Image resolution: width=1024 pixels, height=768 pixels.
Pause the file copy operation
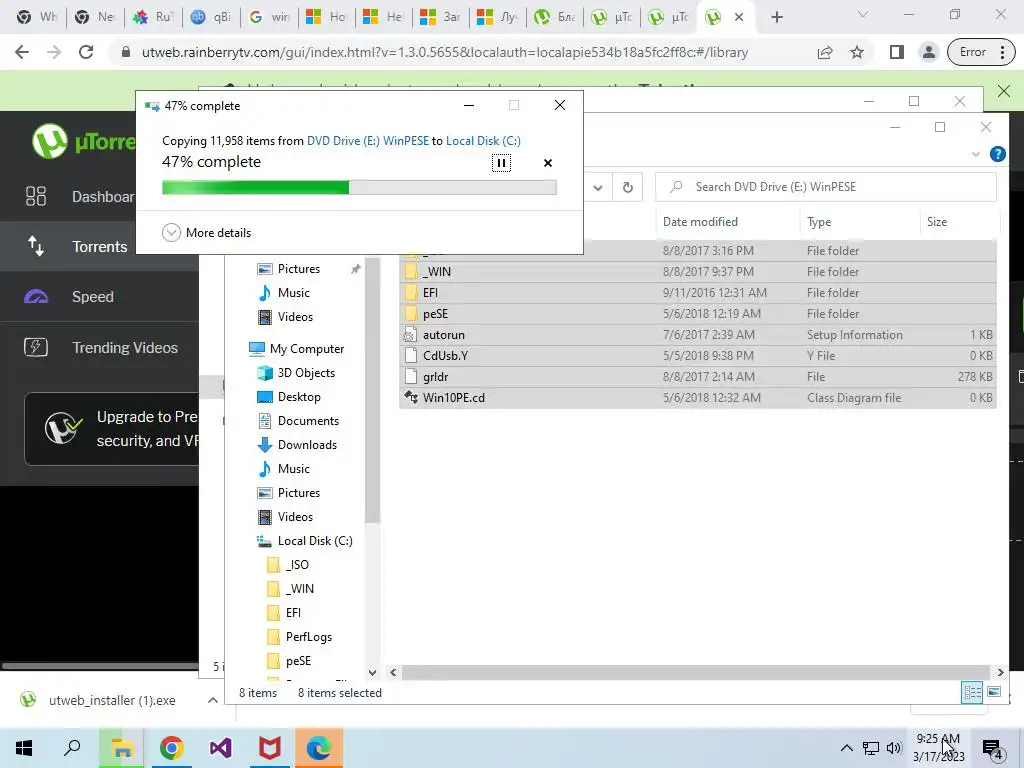pyautogui.click(x=501, y=163)
